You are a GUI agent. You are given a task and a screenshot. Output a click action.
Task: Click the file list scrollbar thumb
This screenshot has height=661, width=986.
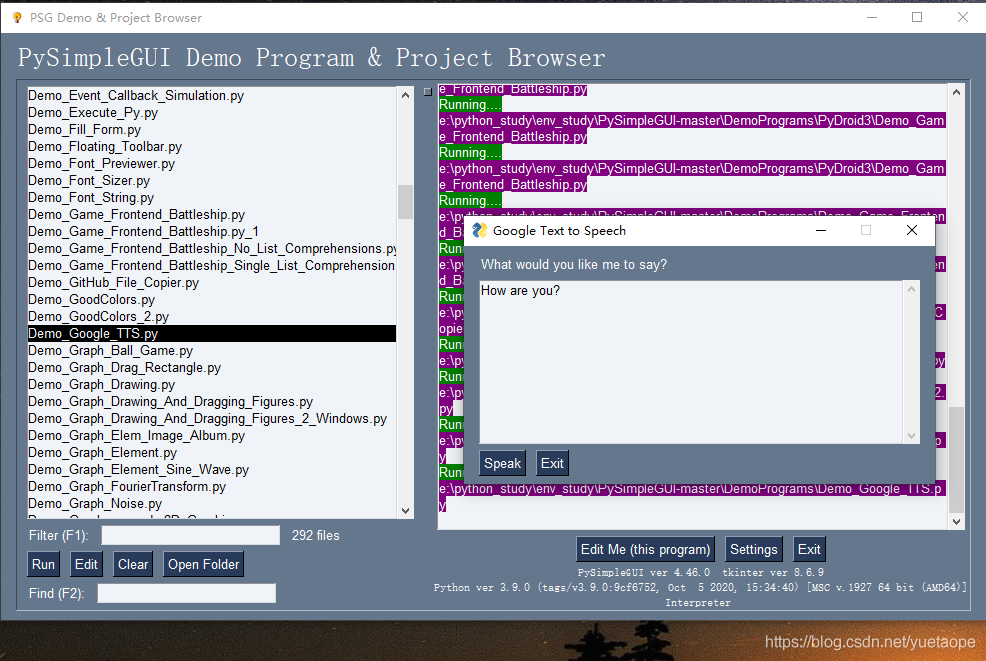pos(406,201)
